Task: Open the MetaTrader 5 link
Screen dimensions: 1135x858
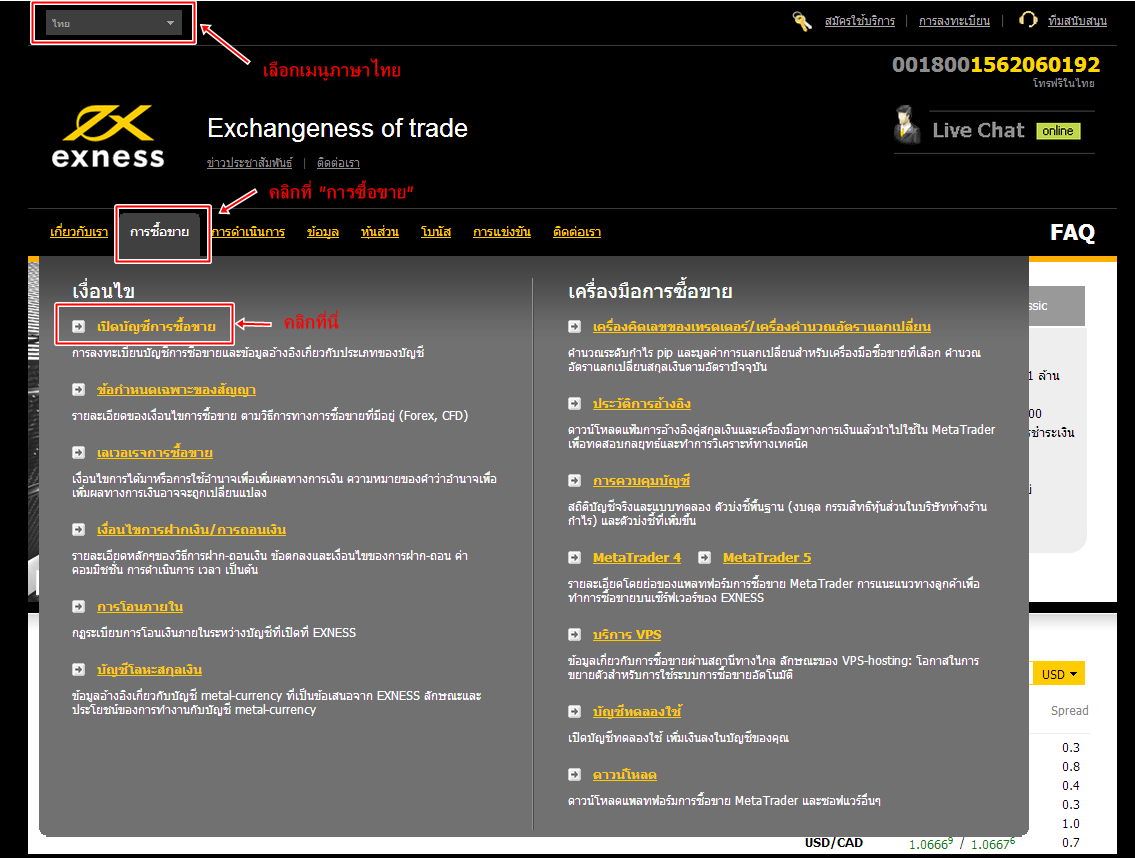Action: pyautogui.click(x=767, y=558)
